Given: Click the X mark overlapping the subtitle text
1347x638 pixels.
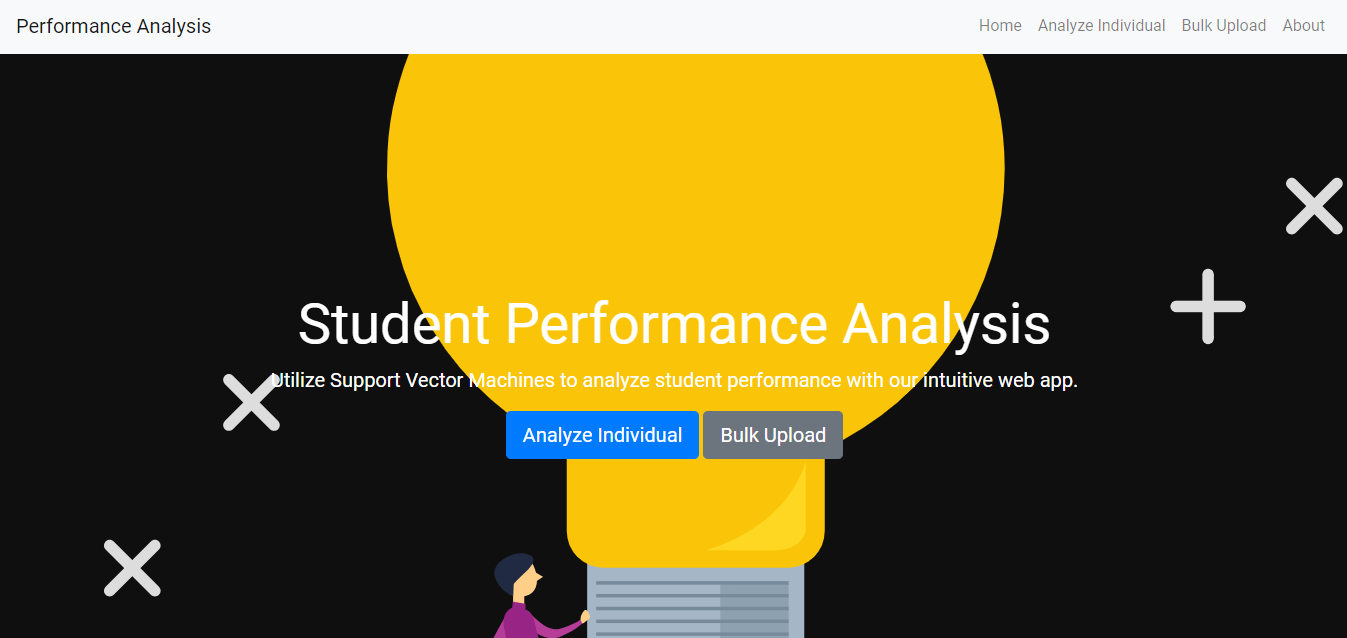Looking at the screenshot, I should pyautogui.click(x=251, y=402).
